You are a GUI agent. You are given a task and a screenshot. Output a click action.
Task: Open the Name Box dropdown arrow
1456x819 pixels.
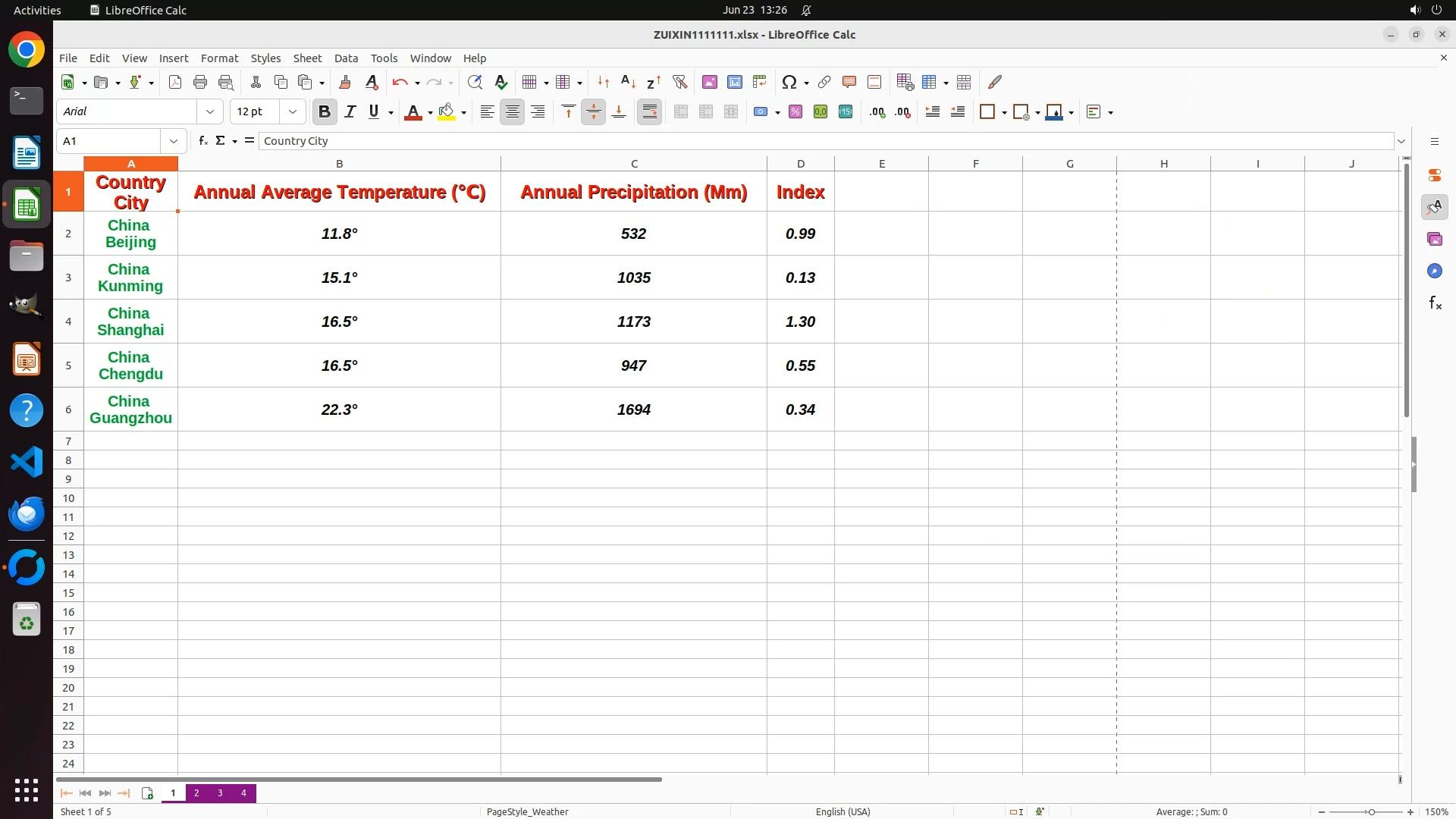174,141
